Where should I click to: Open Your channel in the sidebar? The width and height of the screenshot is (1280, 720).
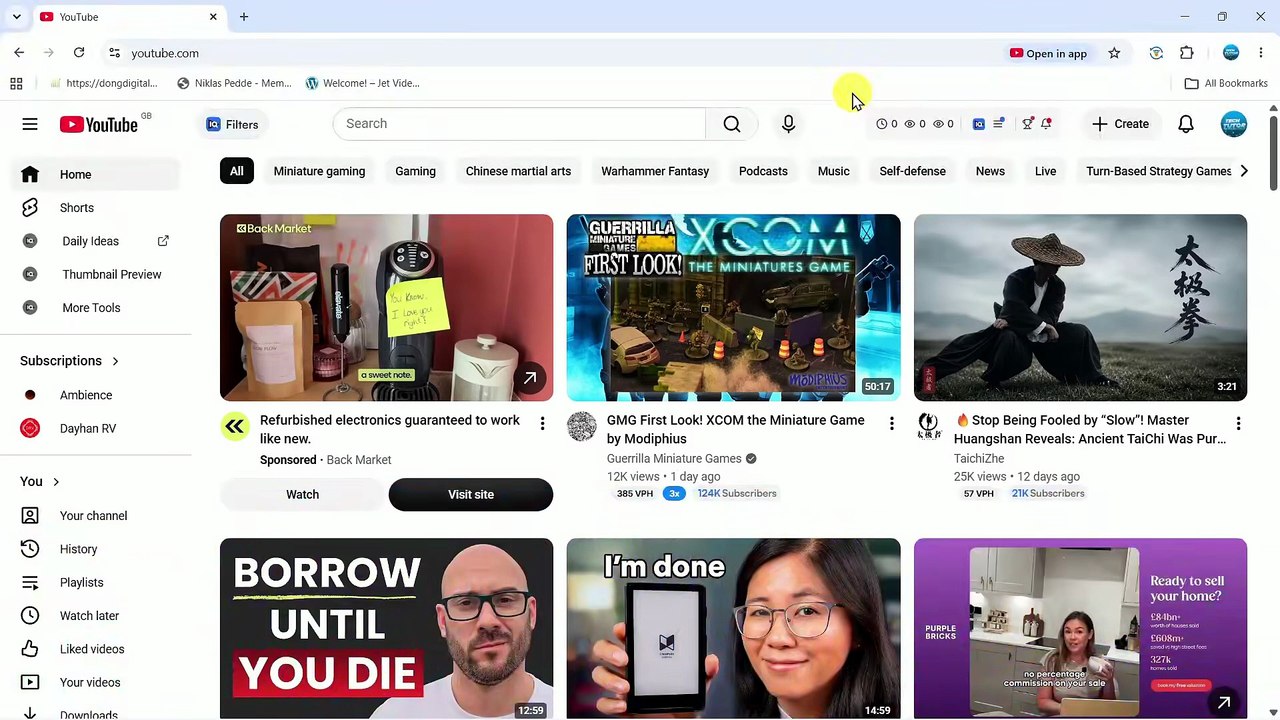coord(96,516)
